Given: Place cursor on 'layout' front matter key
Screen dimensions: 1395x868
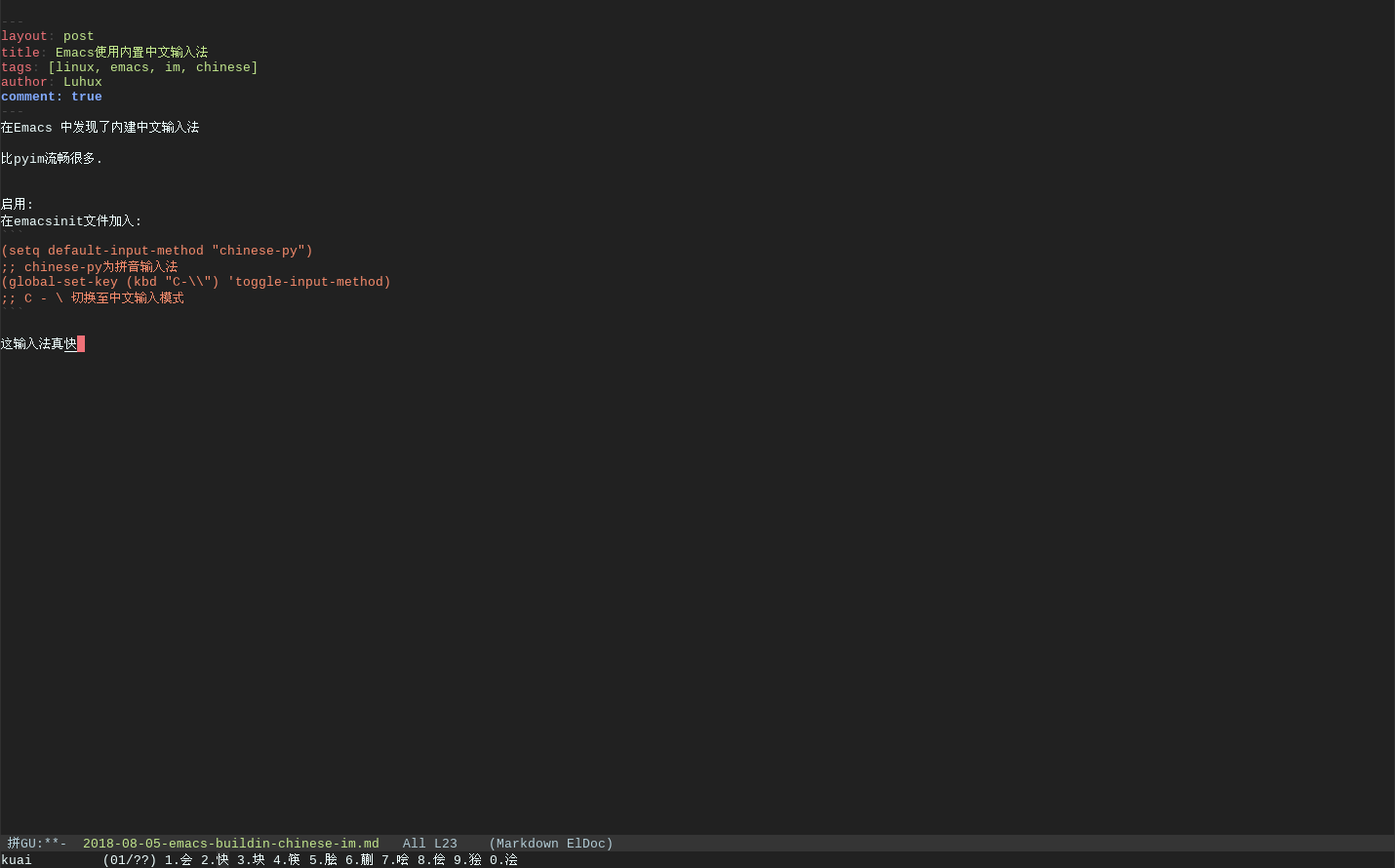Looking at the screenshot, I should (x=24, y=36).
